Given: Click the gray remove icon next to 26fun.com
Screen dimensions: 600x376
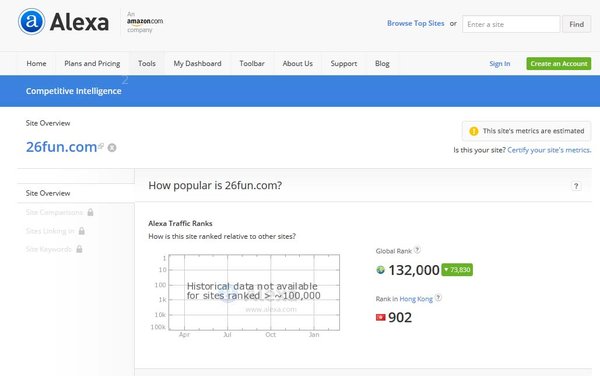Looking at the screenshot, I should pyautogui.click(x=112, y=148).
